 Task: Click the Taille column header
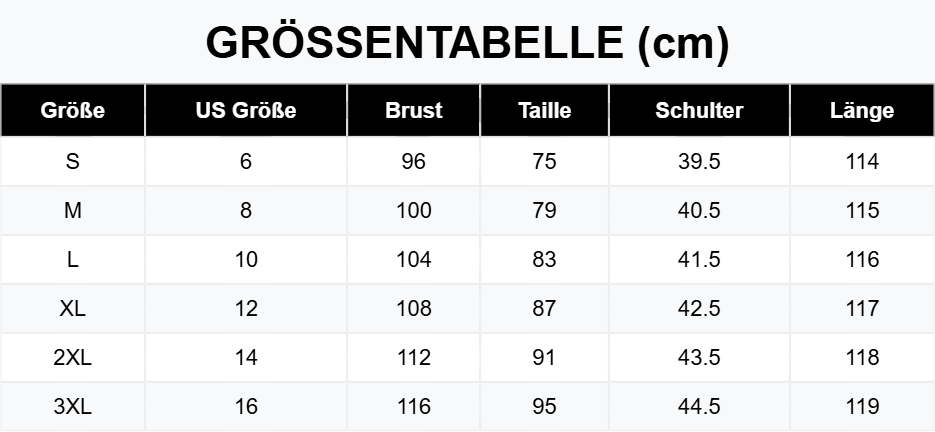544,110
